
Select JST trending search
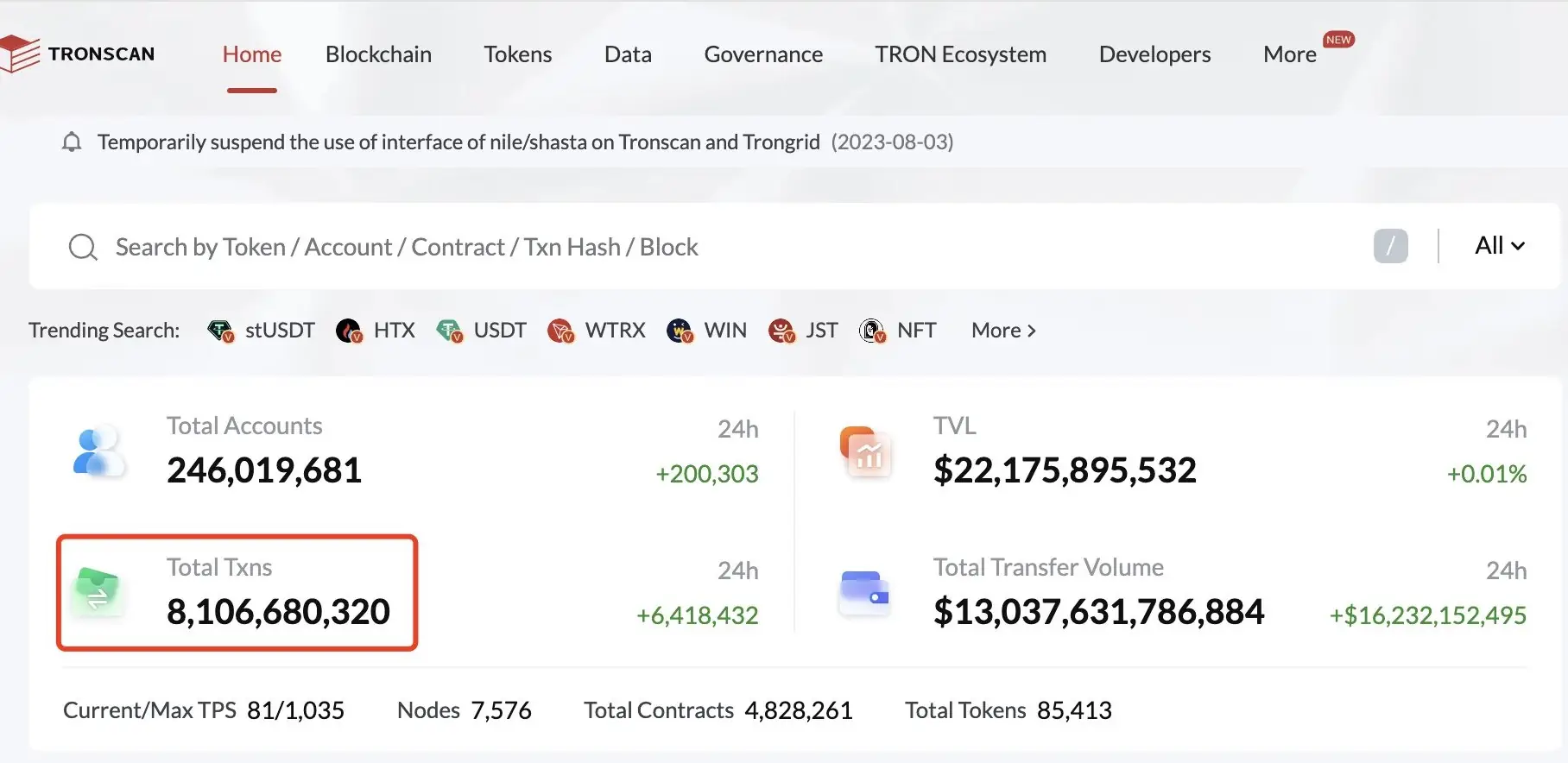tap(821, 331)
